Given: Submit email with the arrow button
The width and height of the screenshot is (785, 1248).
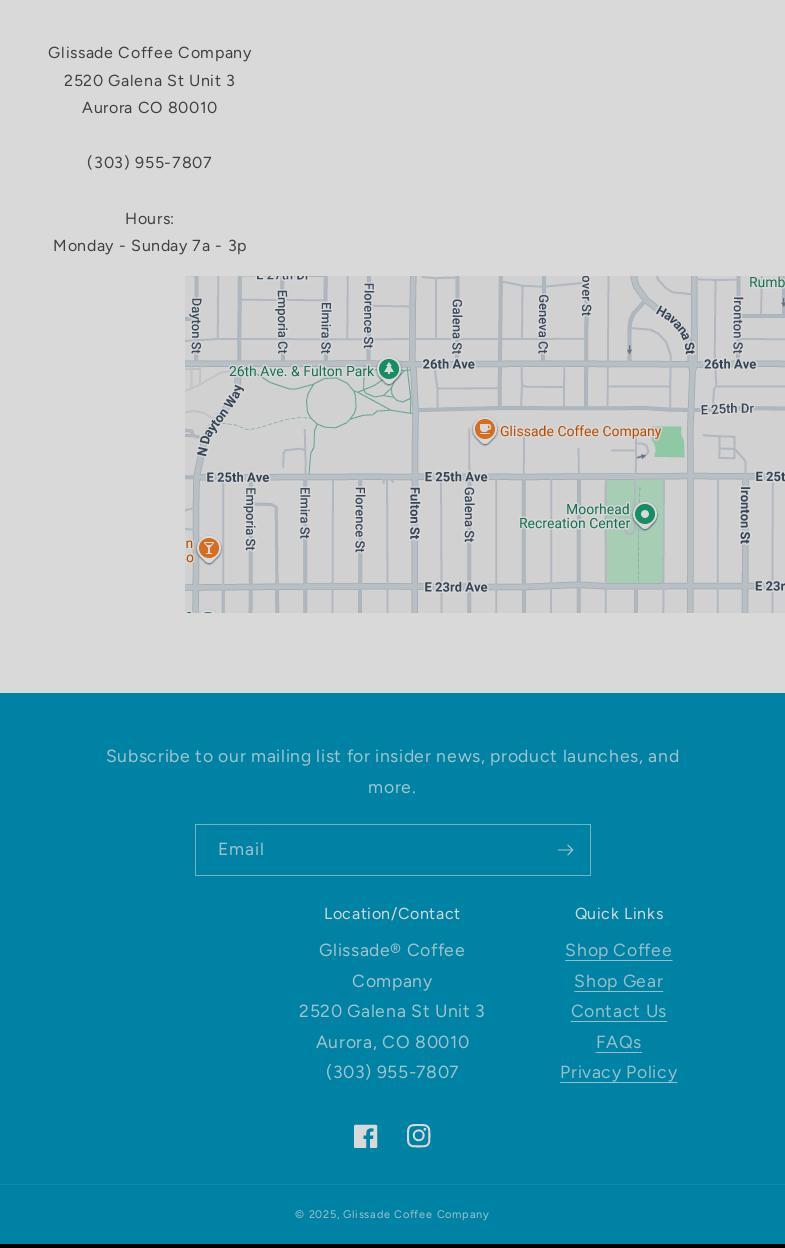Looking at the screenshot, I should click(x=565, y=850).
